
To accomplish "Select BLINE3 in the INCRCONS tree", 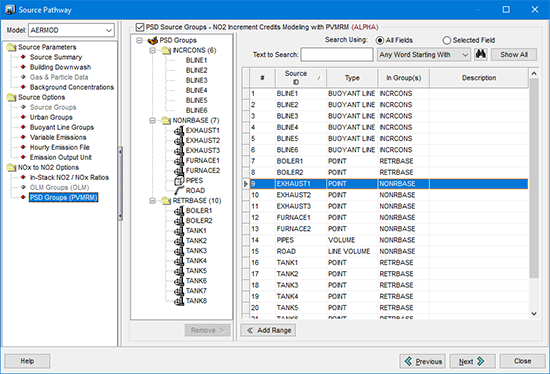I will pos(196,80).
